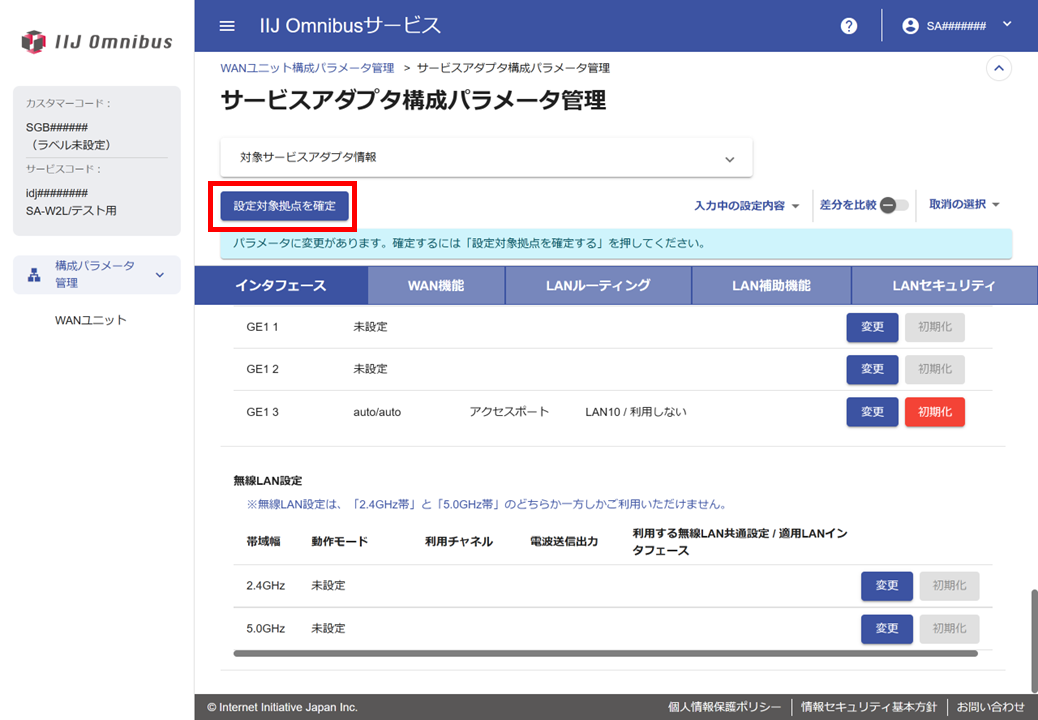Open the 取消の選択 dropdown
Viewport: 1038px width, 720px height.
[x=964, y=205]
